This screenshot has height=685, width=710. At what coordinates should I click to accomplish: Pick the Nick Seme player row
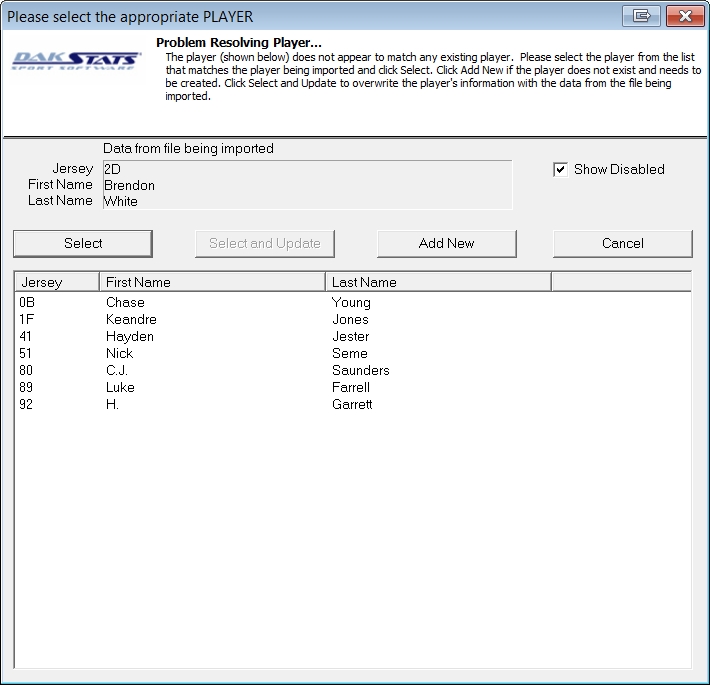(119, 353)
